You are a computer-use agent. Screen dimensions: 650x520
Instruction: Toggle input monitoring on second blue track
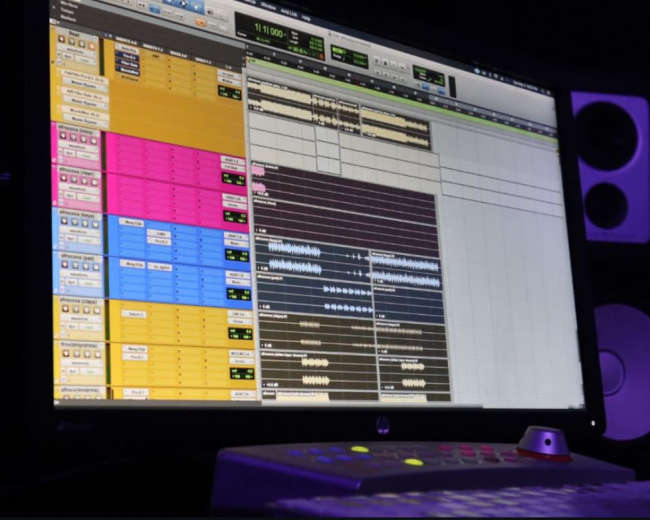76,267
